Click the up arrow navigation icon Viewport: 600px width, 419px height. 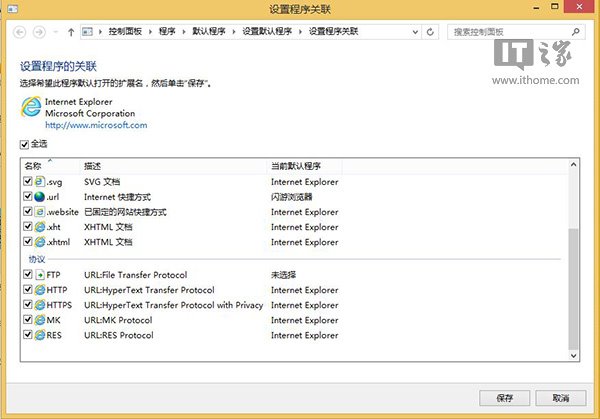click(70, 32)
